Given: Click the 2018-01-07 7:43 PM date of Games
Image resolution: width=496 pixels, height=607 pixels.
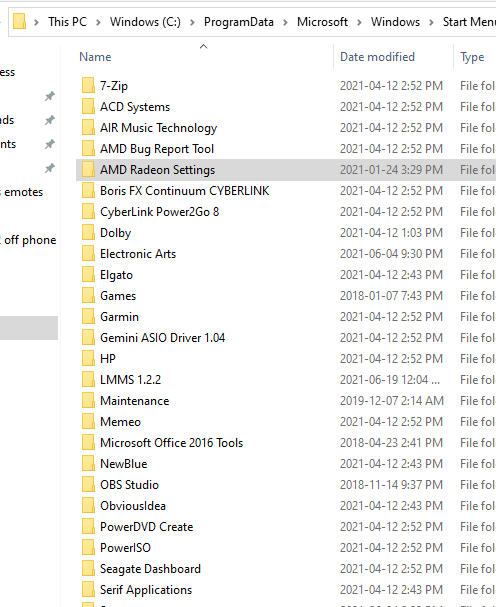Looking at the screenshot, I should [391, 295].
